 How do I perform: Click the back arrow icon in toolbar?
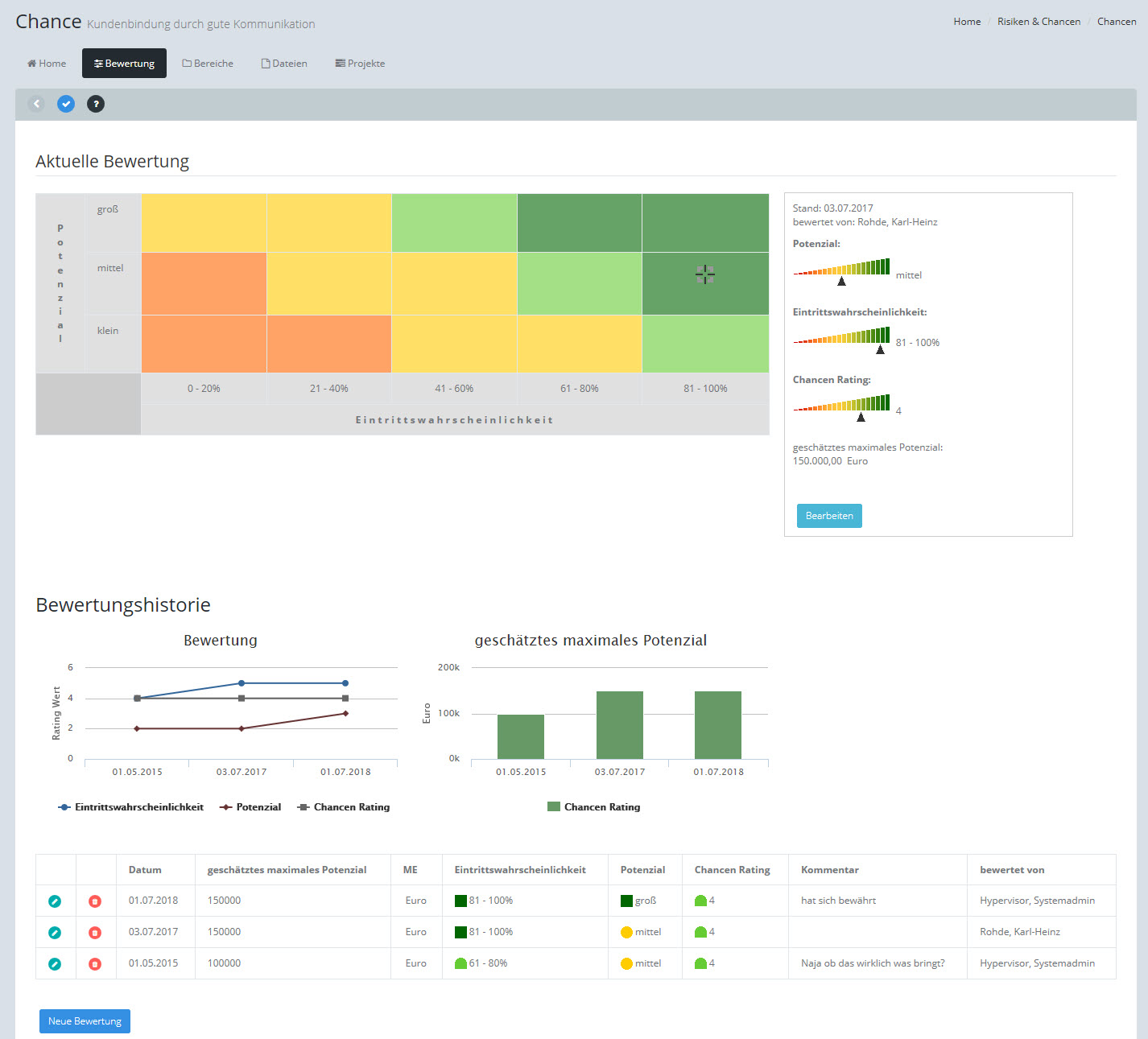[x=36, y=104]
